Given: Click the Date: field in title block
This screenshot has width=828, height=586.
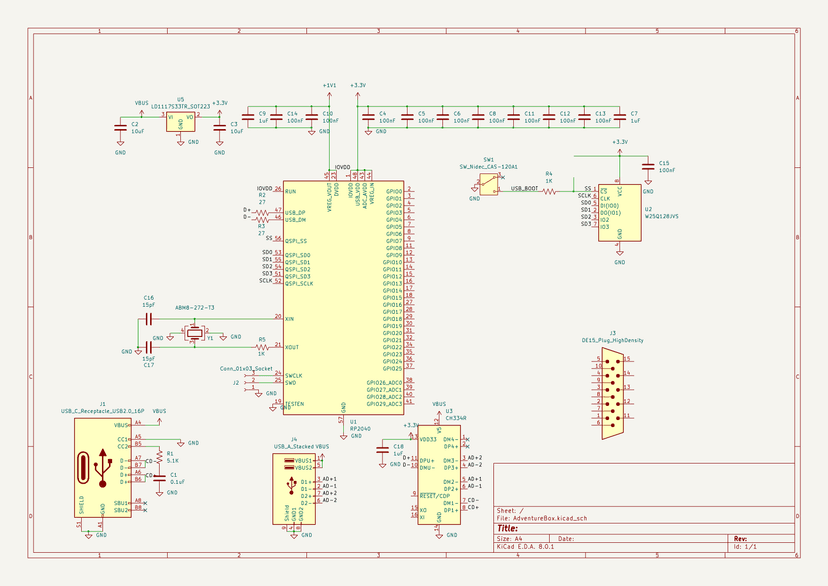Looking at the screenshot, I should 566,539.
